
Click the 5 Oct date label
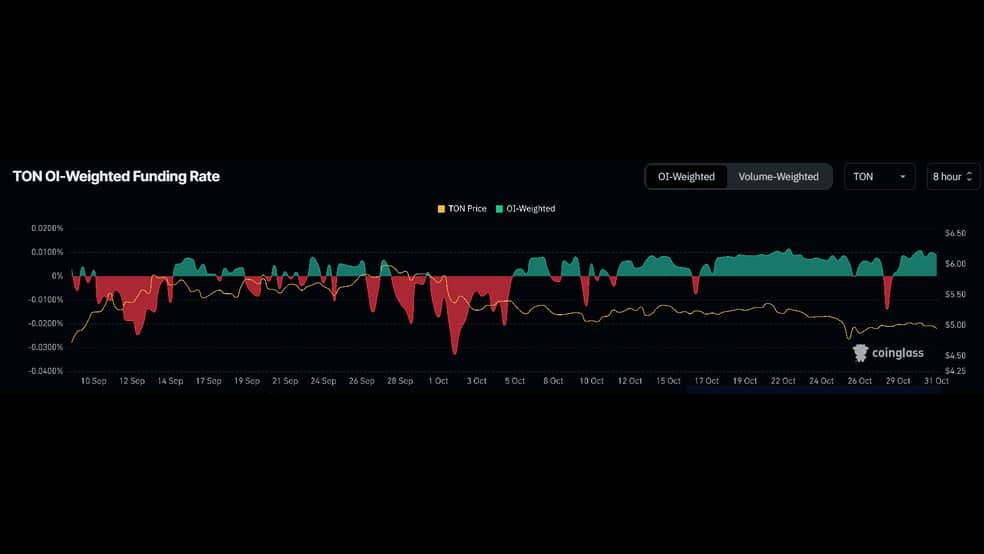click(515, 381)
